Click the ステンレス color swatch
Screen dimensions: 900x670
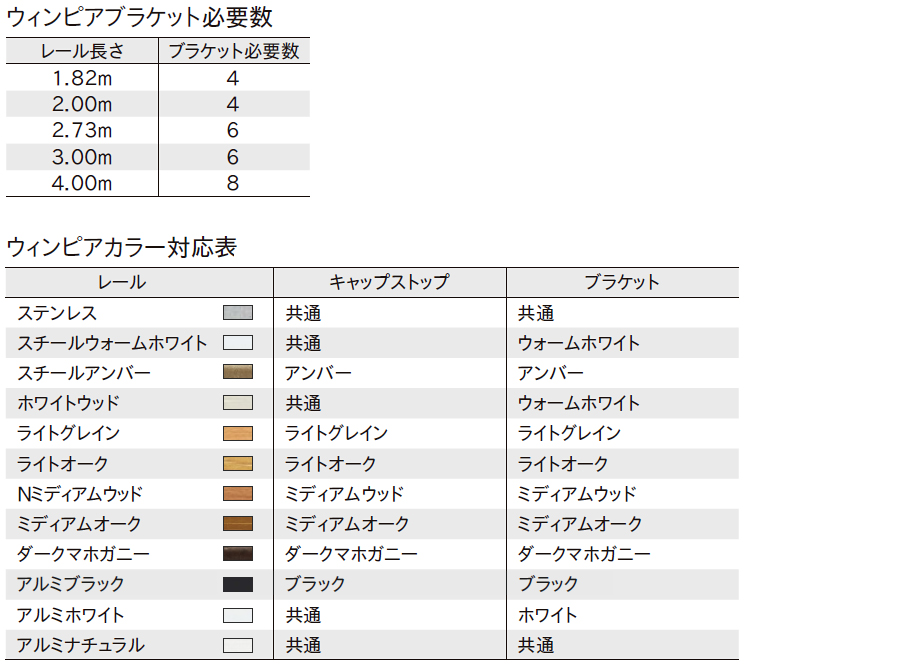pyautogui.click(x=238, y=313)
